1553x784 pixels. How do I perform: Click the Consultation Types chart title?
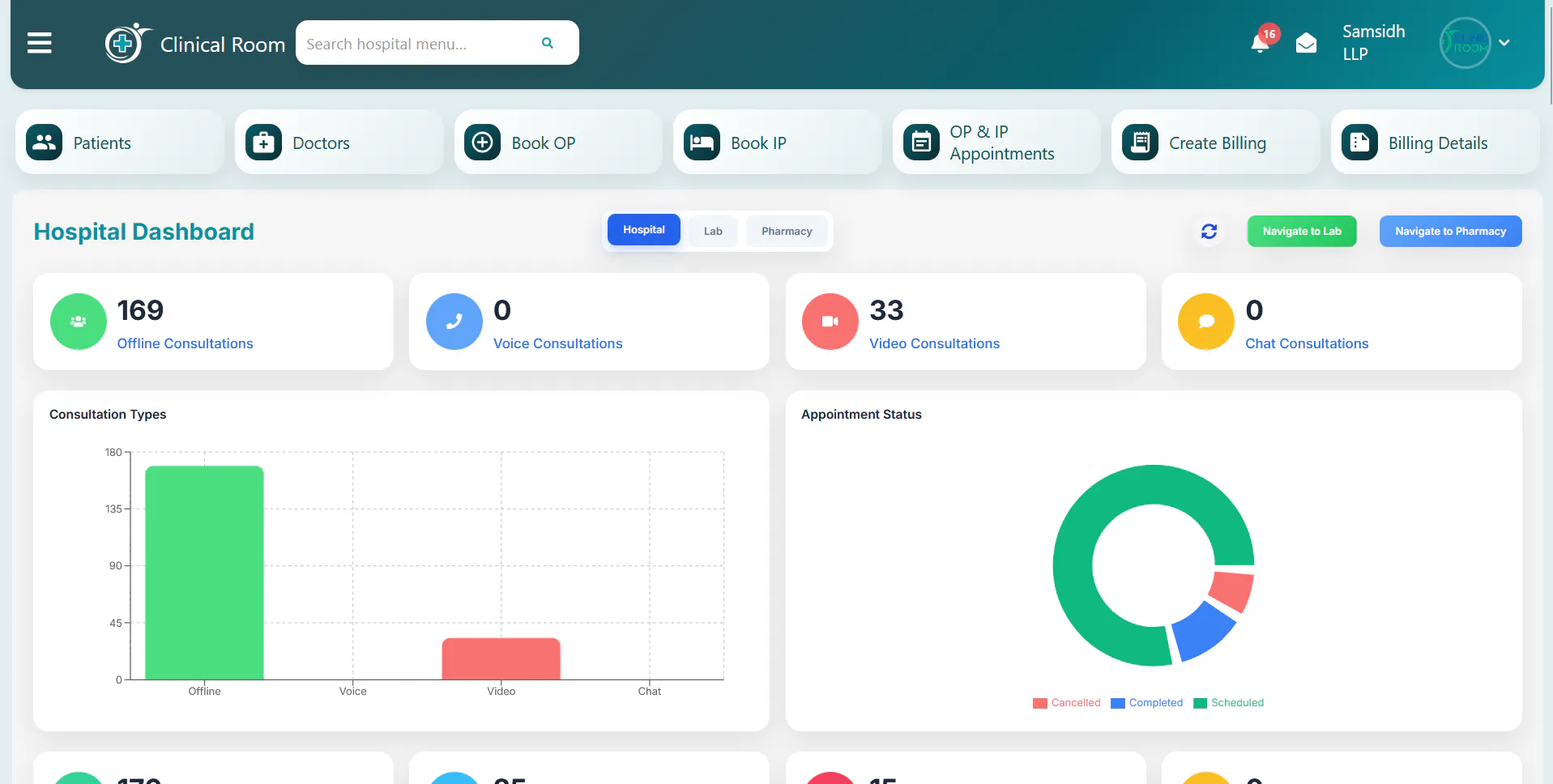pyautogui.click(x=108, y=414)
